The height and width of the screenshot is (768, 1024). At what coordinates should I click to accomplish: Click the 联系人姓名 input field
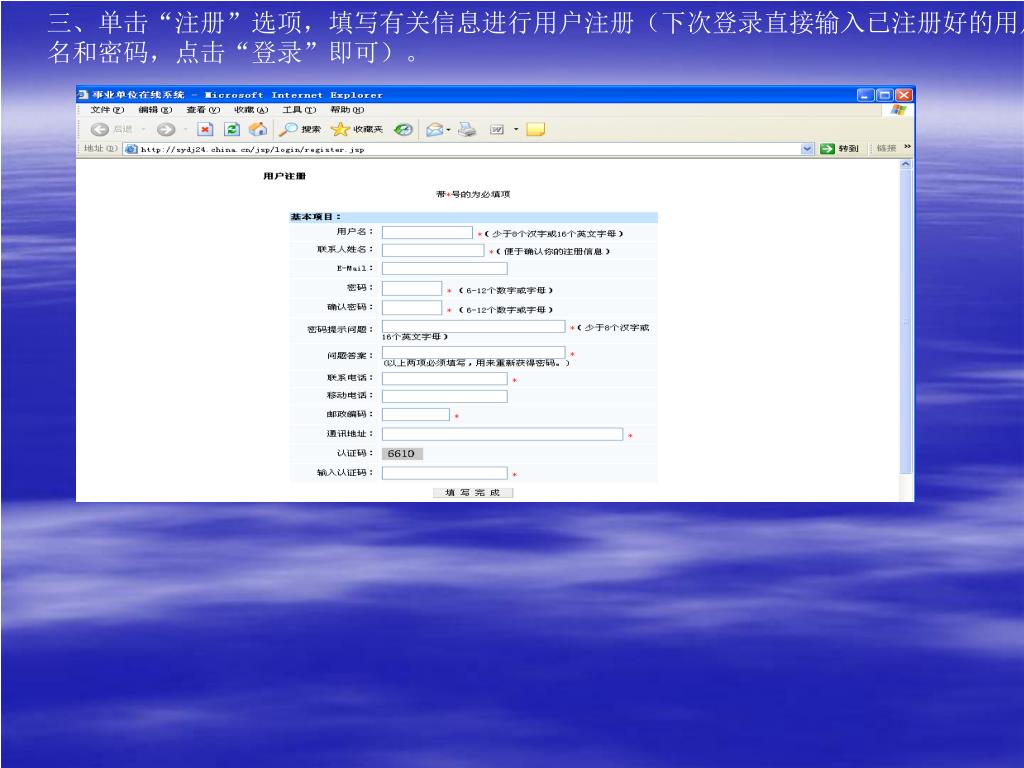click(433, 250)
